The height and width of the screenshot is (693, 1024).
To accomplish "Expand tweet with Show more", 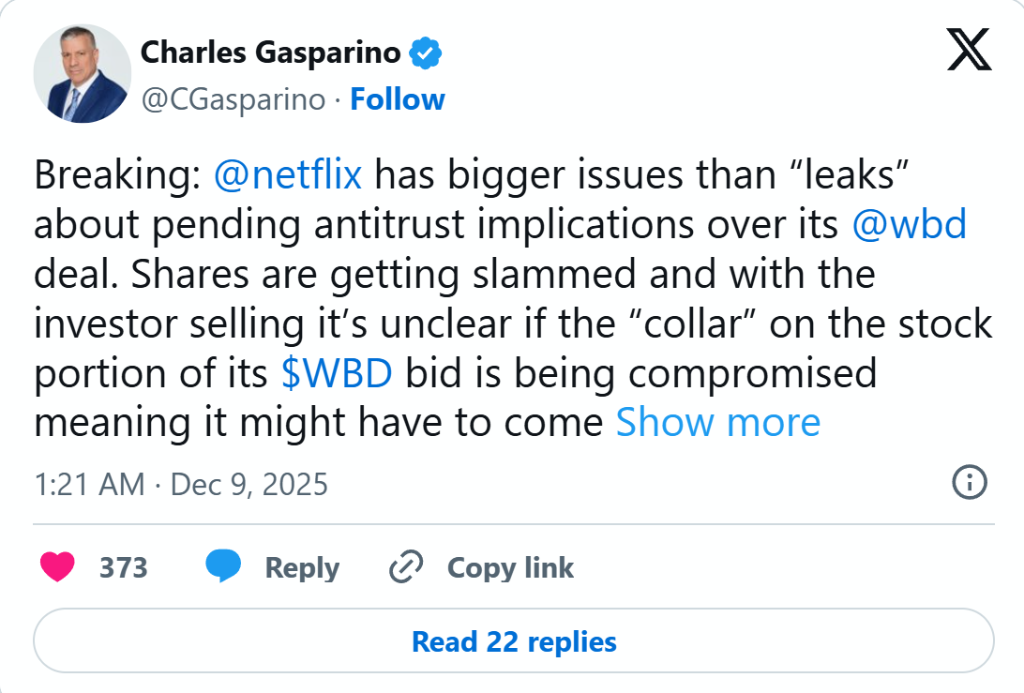I will 717,422.
